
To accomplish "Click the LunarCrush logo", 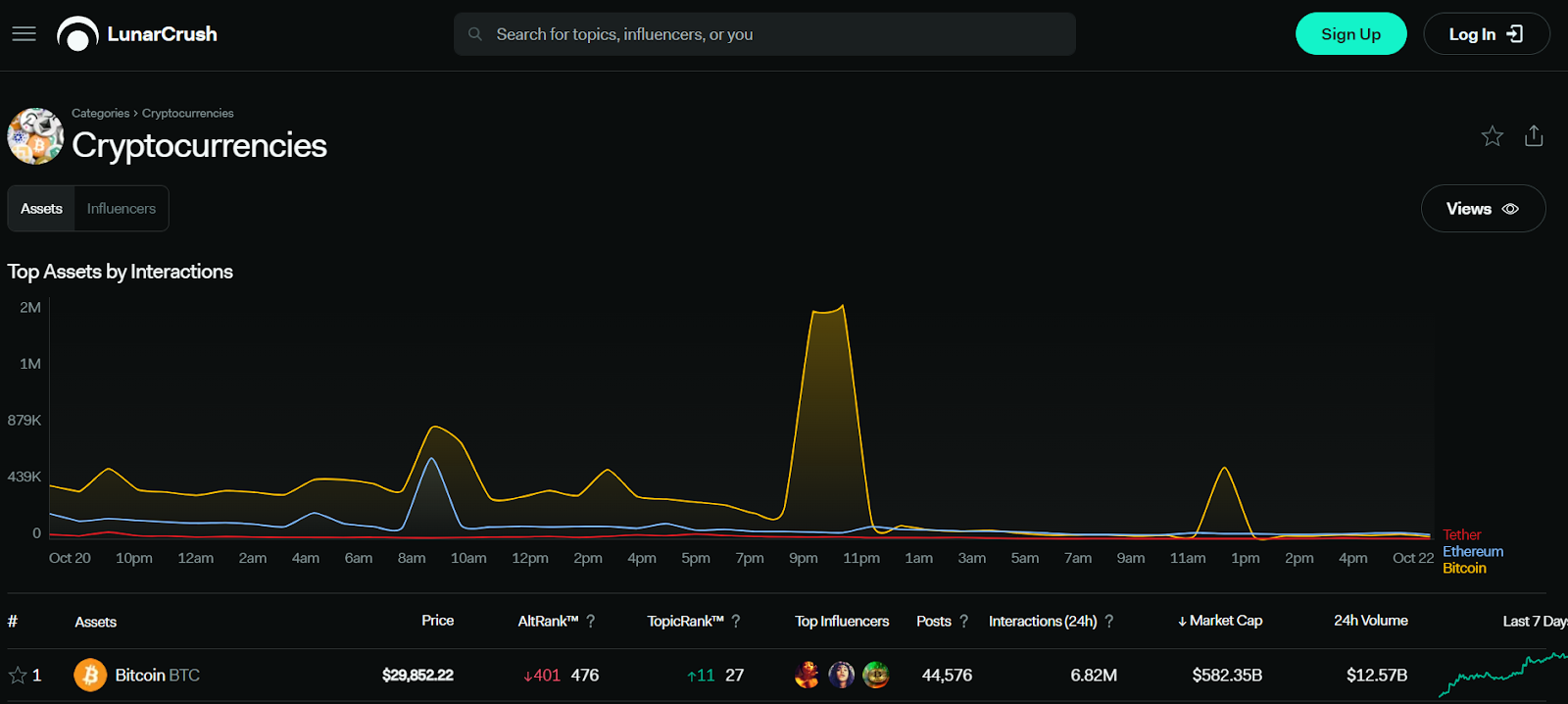I will (137, 34).
